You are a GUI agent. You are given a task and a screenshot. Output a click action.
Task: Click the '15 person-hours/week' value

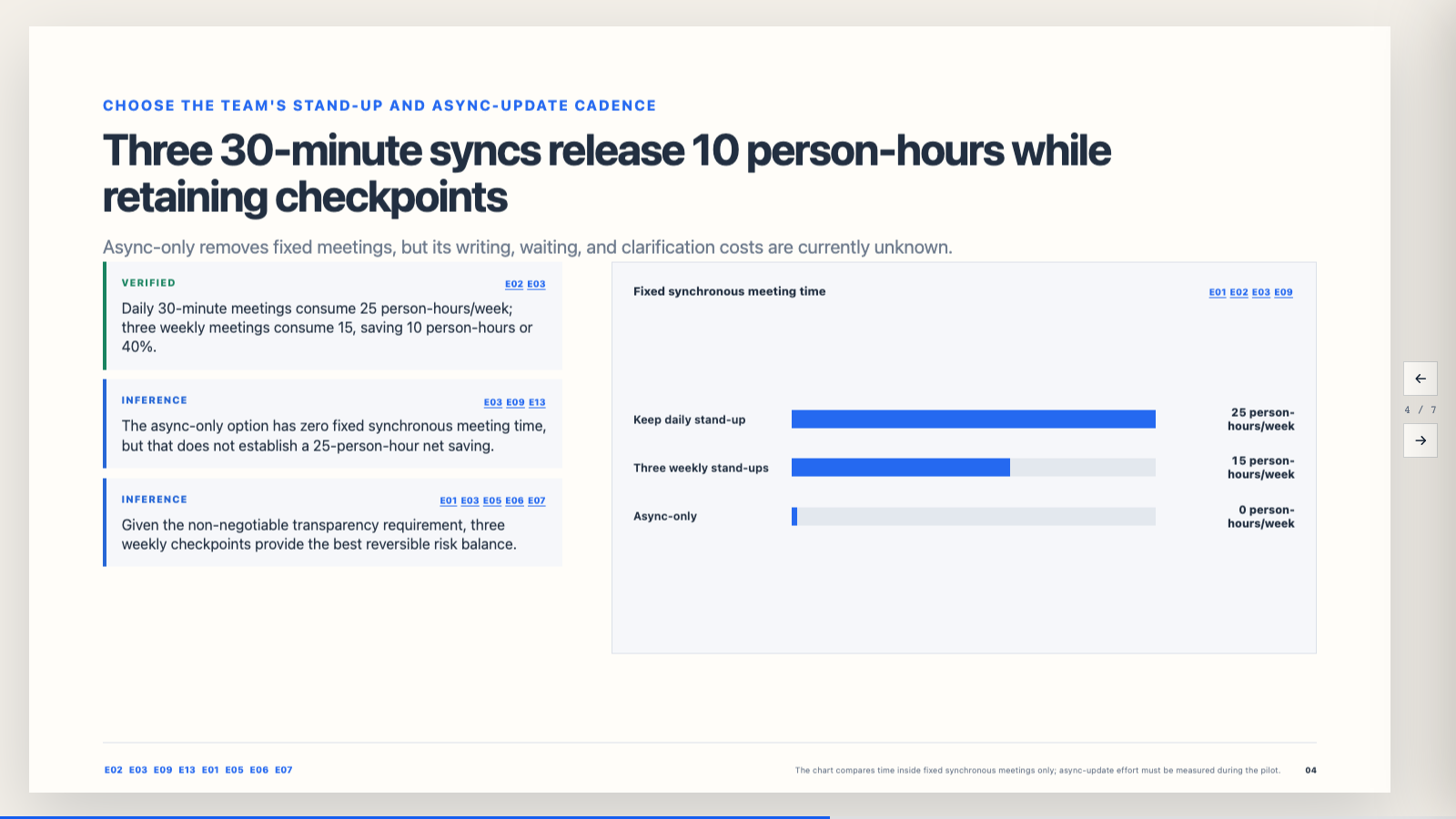click(1261, 468)
